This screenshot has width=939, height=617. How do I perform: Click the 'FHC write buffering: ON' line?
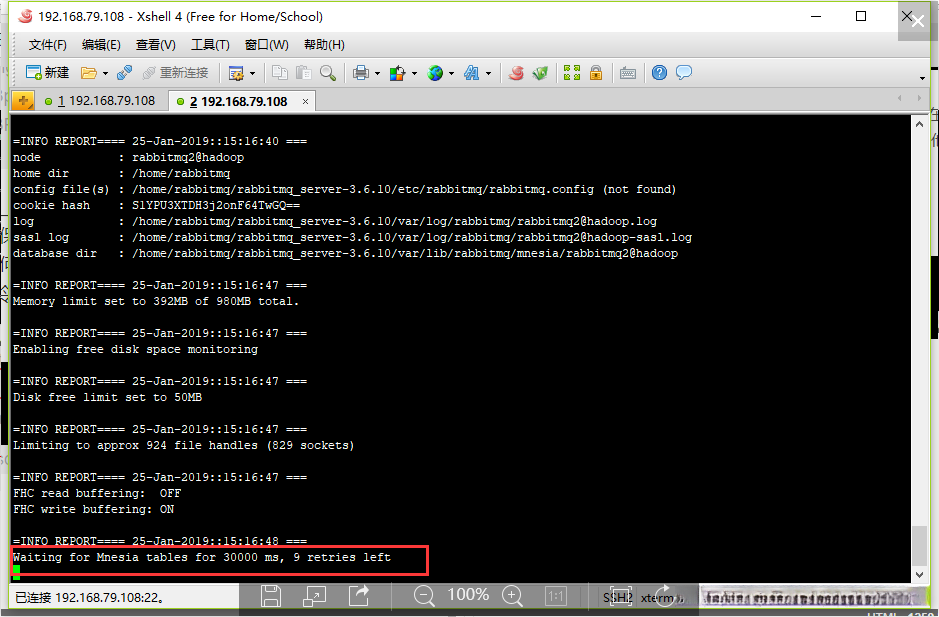(x=93, y=509)
